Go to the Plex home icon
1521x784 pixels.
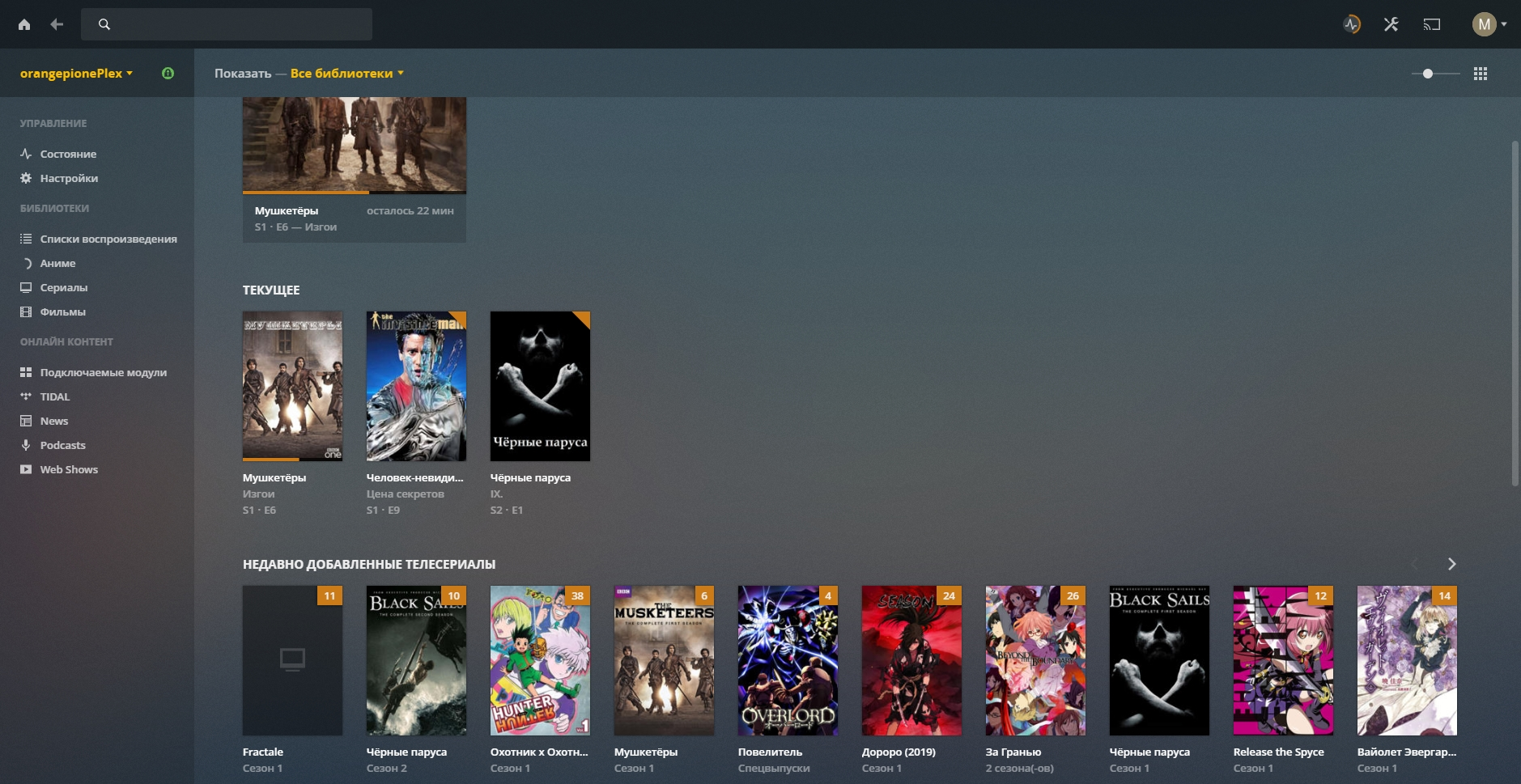pyautogui.click(x=24, y=24)
